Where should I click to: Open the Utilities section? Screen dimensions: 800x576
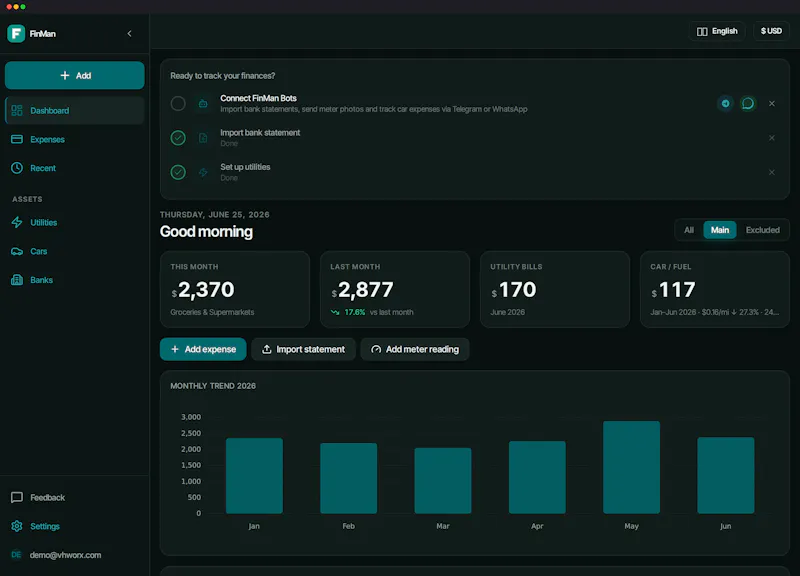(x=74, y=222)
